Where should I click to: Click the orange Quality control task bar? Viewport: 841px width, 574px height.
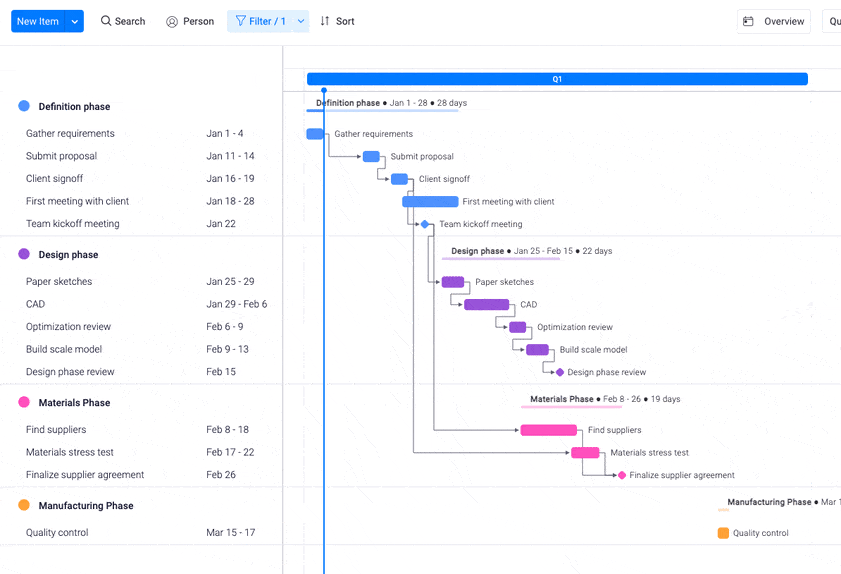[x=723, y=533]
